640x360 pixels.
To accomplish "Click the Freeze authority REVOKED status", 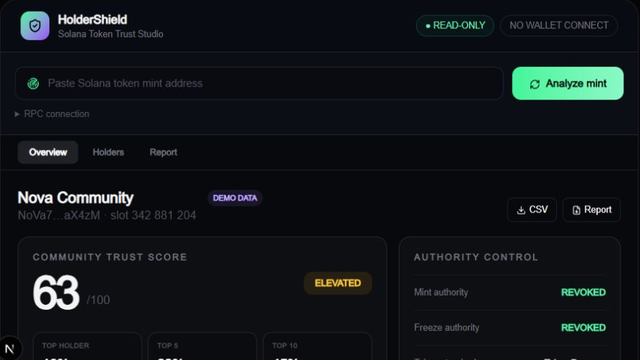I will [x=583, y=327].
